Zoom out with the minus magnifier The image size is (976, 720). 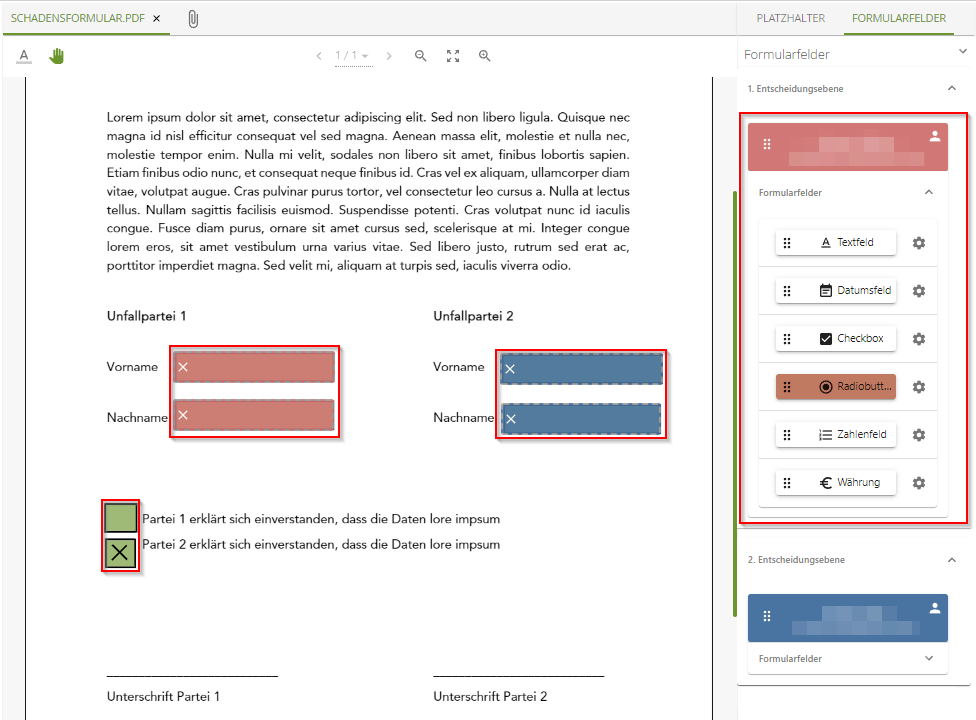tap(421, 56)
